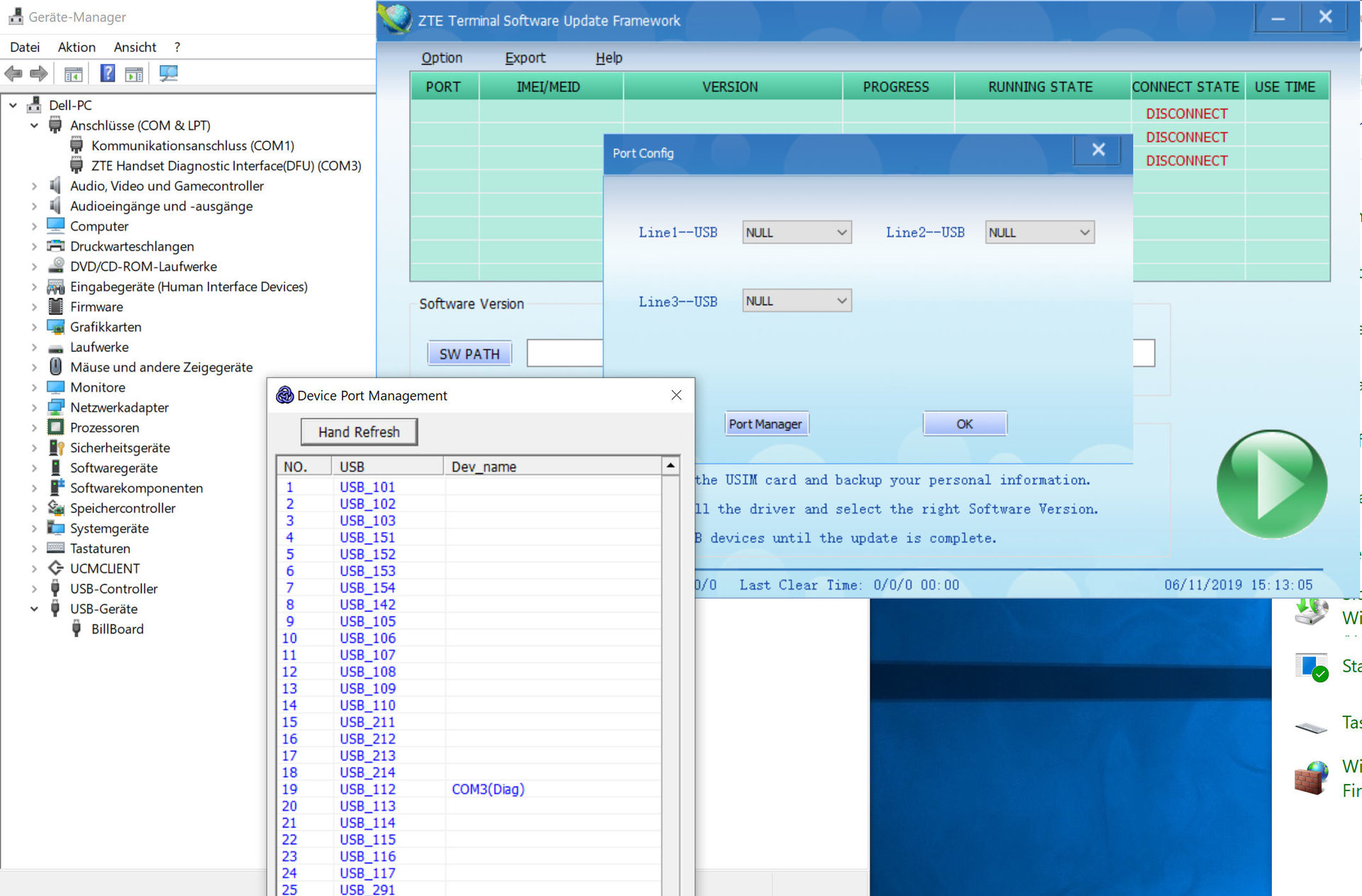
Task: Expand the Systemgeräte node
Action: [x=34, y=529]
